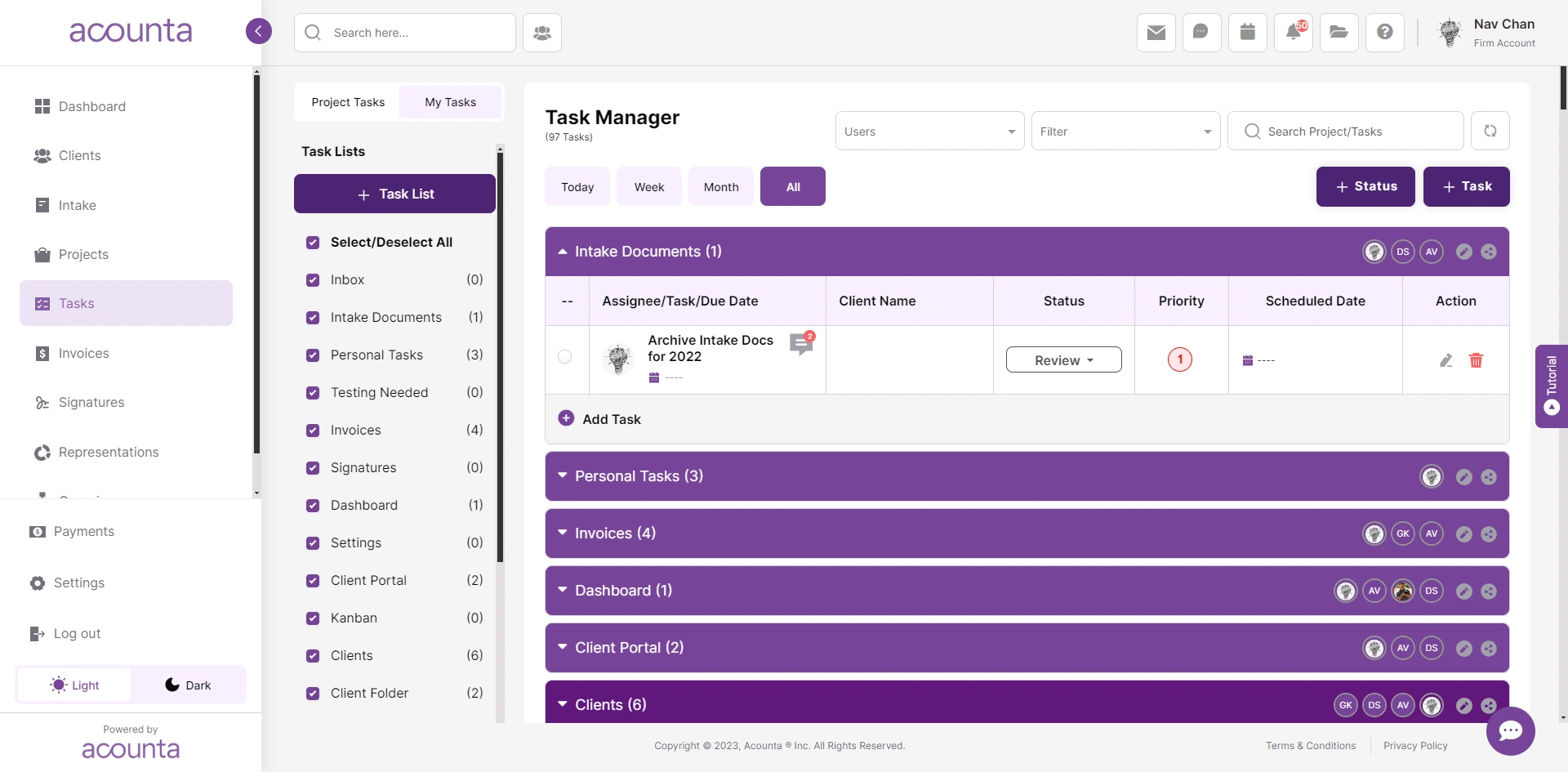Select the Month view filter
Image resolution: width=1568 pixels, height=772 pixels.
[721, 186]
